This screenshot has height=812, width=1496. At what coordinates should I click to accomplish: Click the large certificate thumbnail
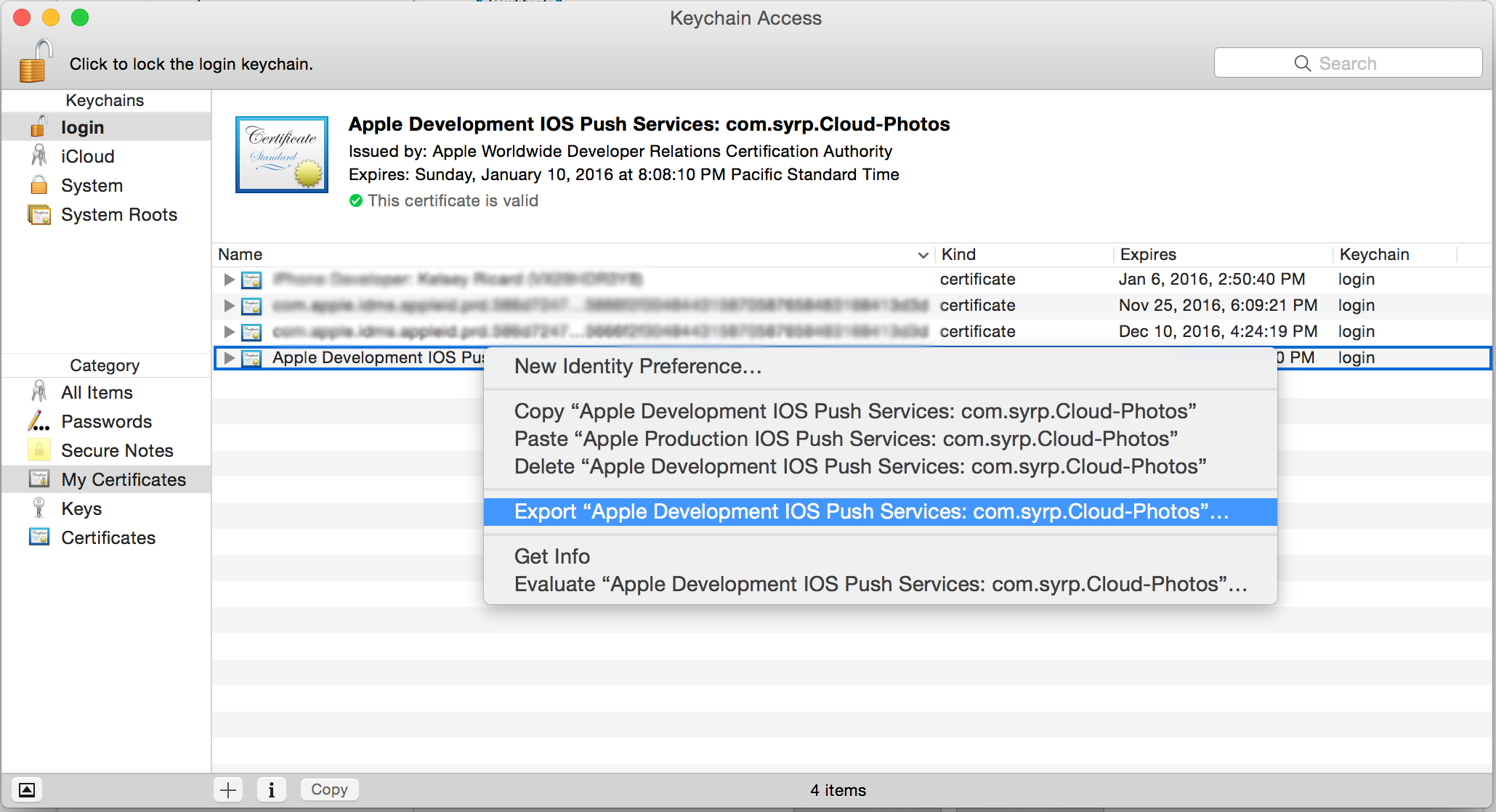tap(282, 155)
